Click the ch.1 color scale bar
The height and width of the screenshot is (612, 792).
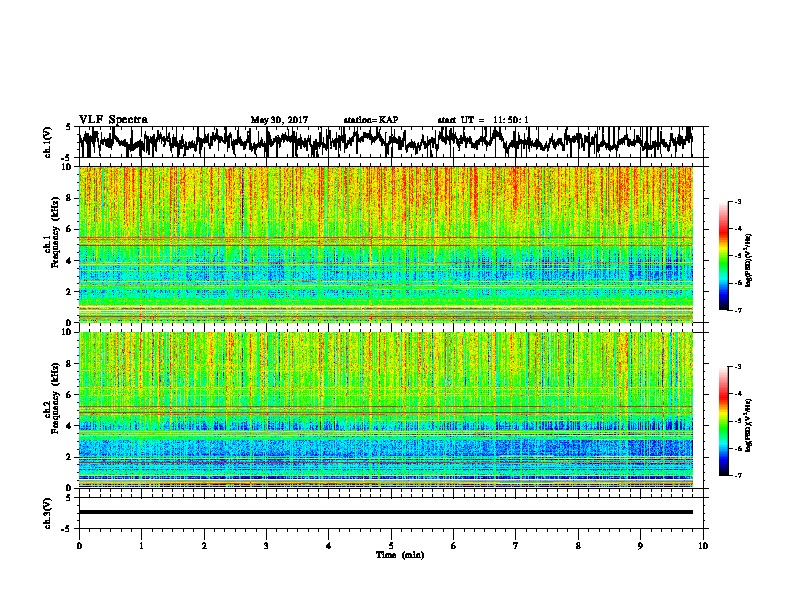coord(723,256)
